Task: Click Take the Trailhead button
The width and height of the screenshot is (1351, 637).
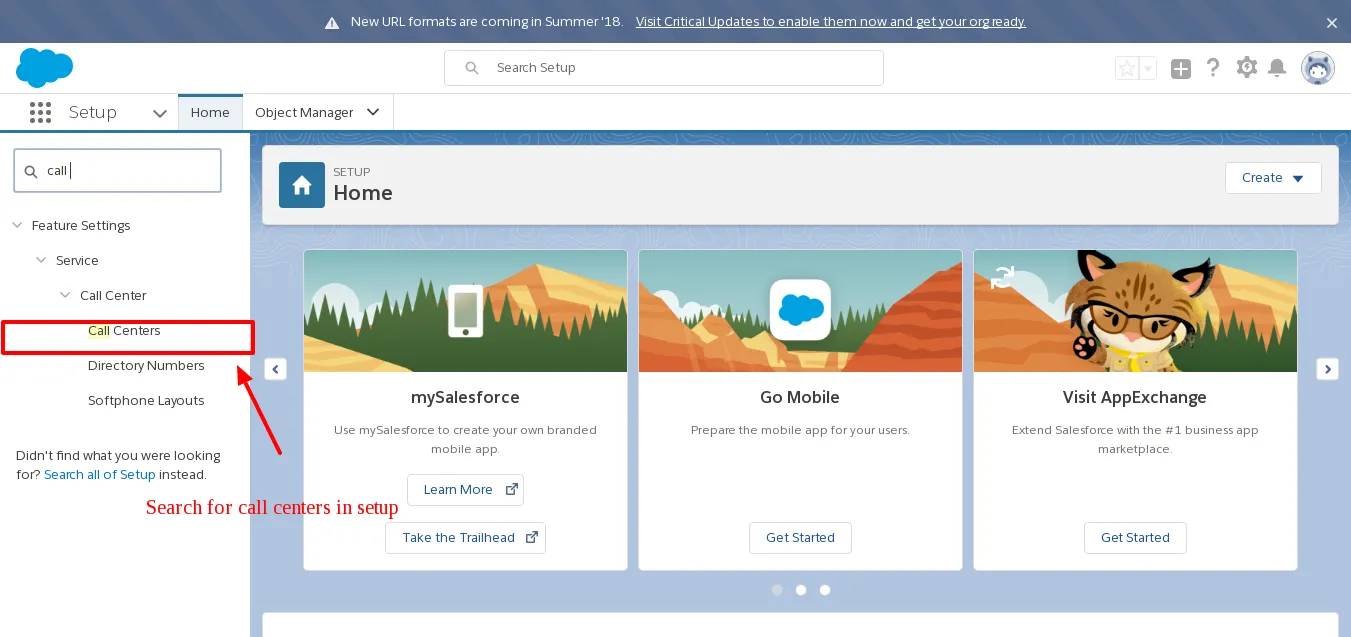Action: (x=465, y=538)
